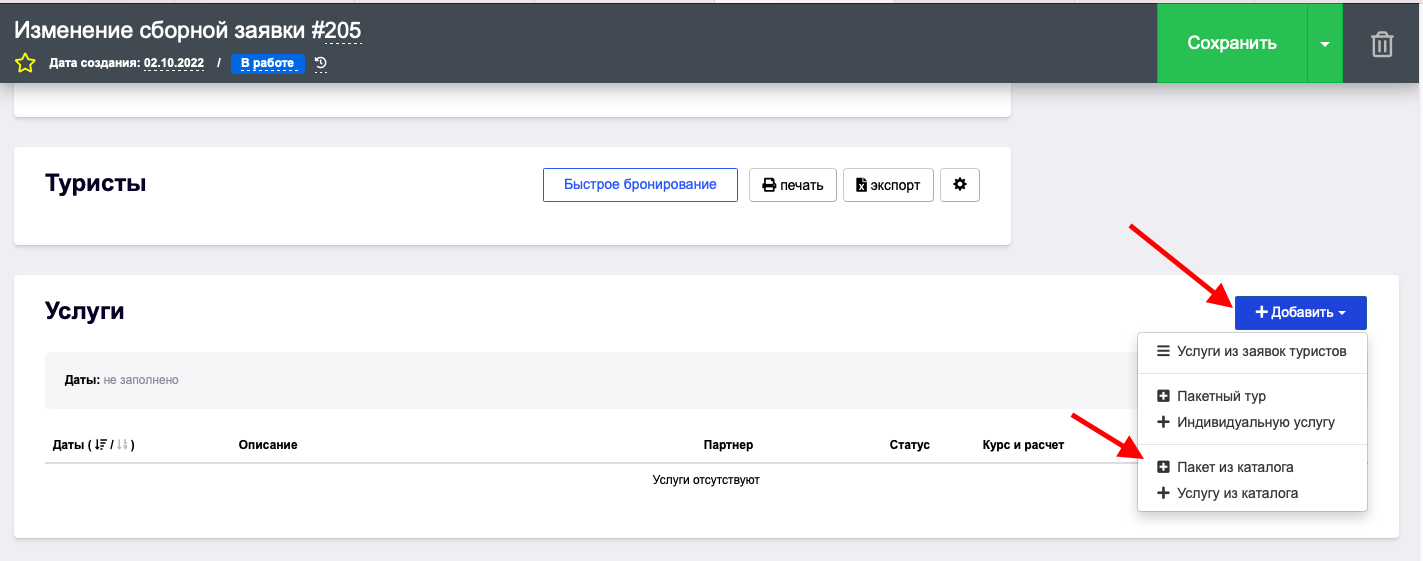Print the tourists list via печать
Image resolution: width=1423 pixels, height=561 pixels.
[793, 185]
